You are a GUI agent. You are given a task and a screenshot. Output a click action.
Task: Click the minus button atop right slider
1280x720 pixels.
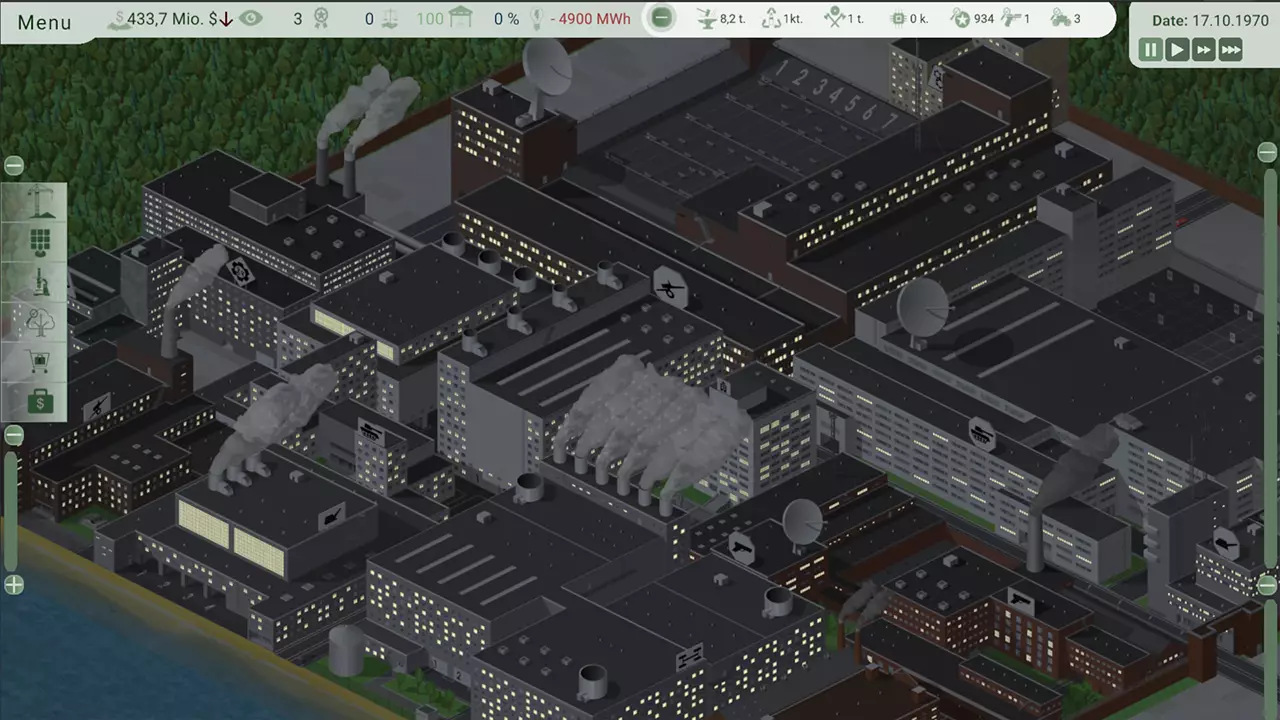(x=1267, y=152)
